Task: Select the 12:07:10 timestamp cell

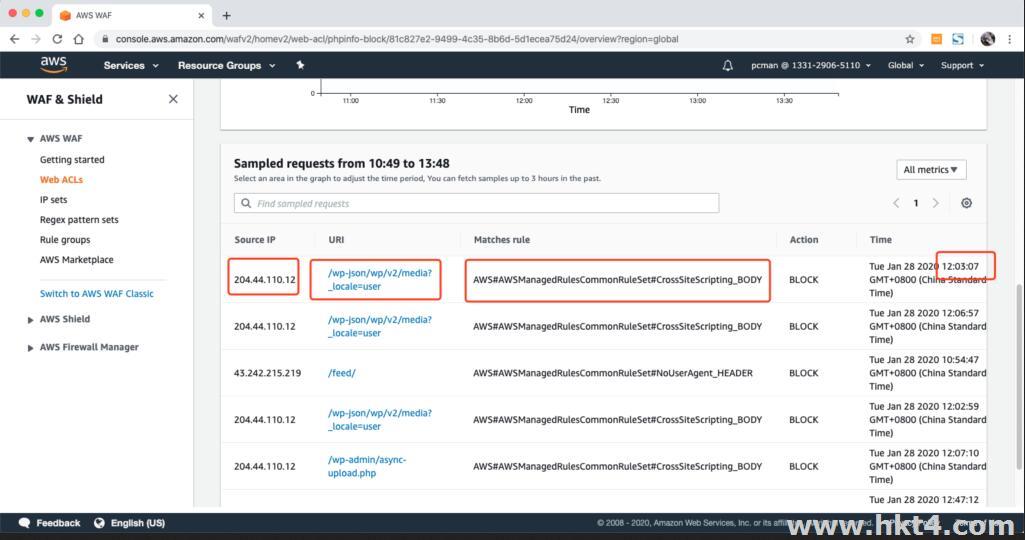Action: [x=928, y=466]
